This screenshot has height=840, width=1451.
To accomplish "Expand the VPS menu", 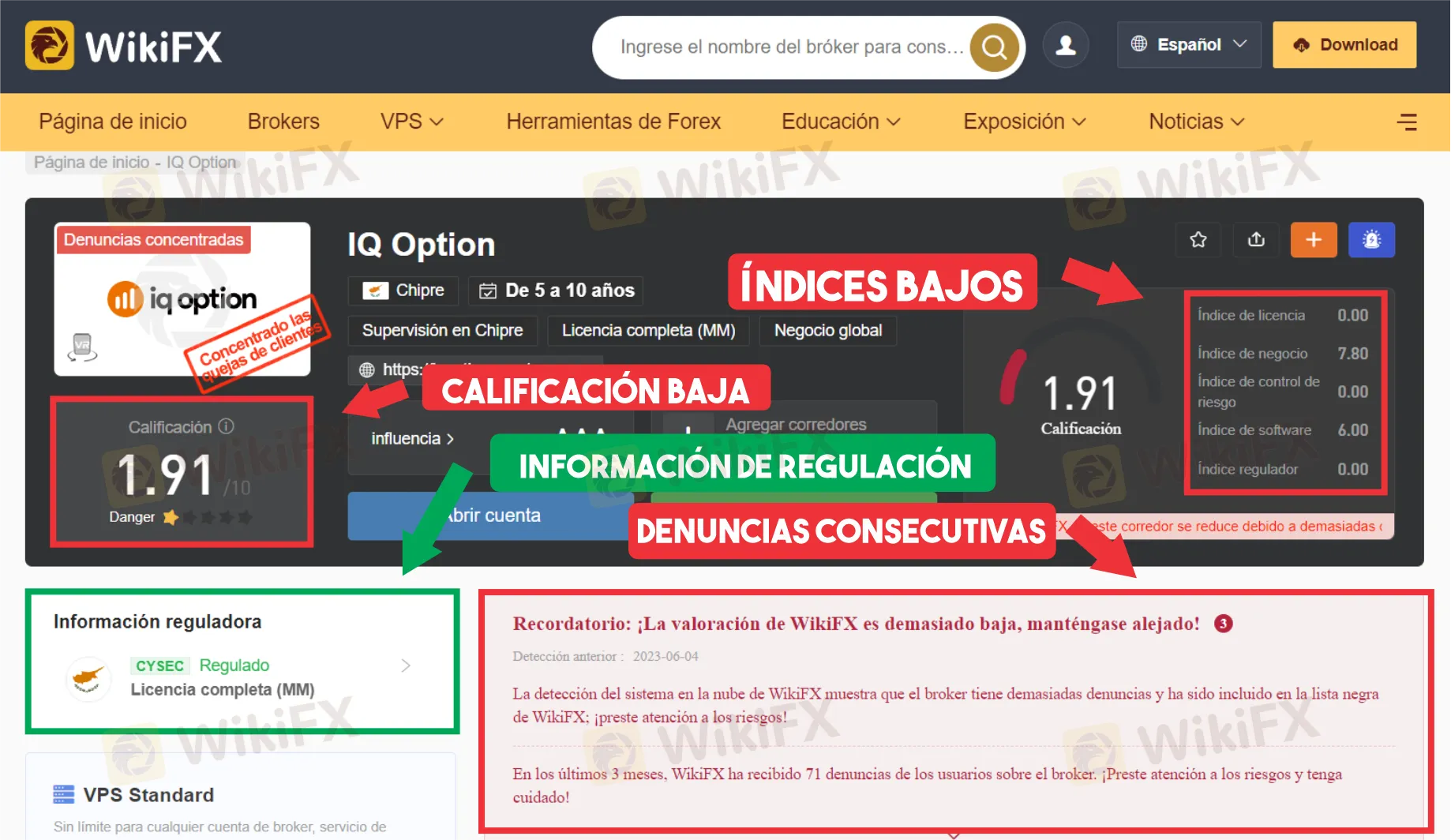I will point(411,122).
